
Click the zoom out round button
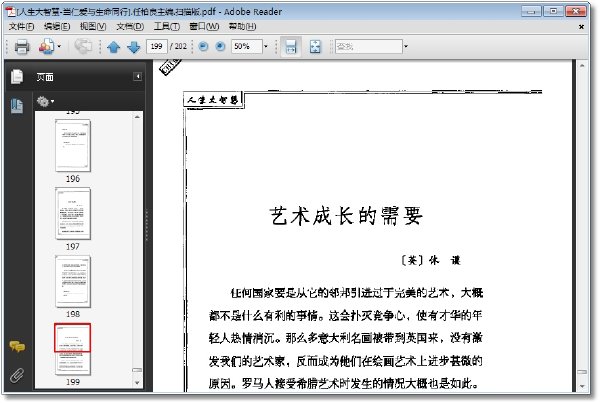[x=203, y=47]
